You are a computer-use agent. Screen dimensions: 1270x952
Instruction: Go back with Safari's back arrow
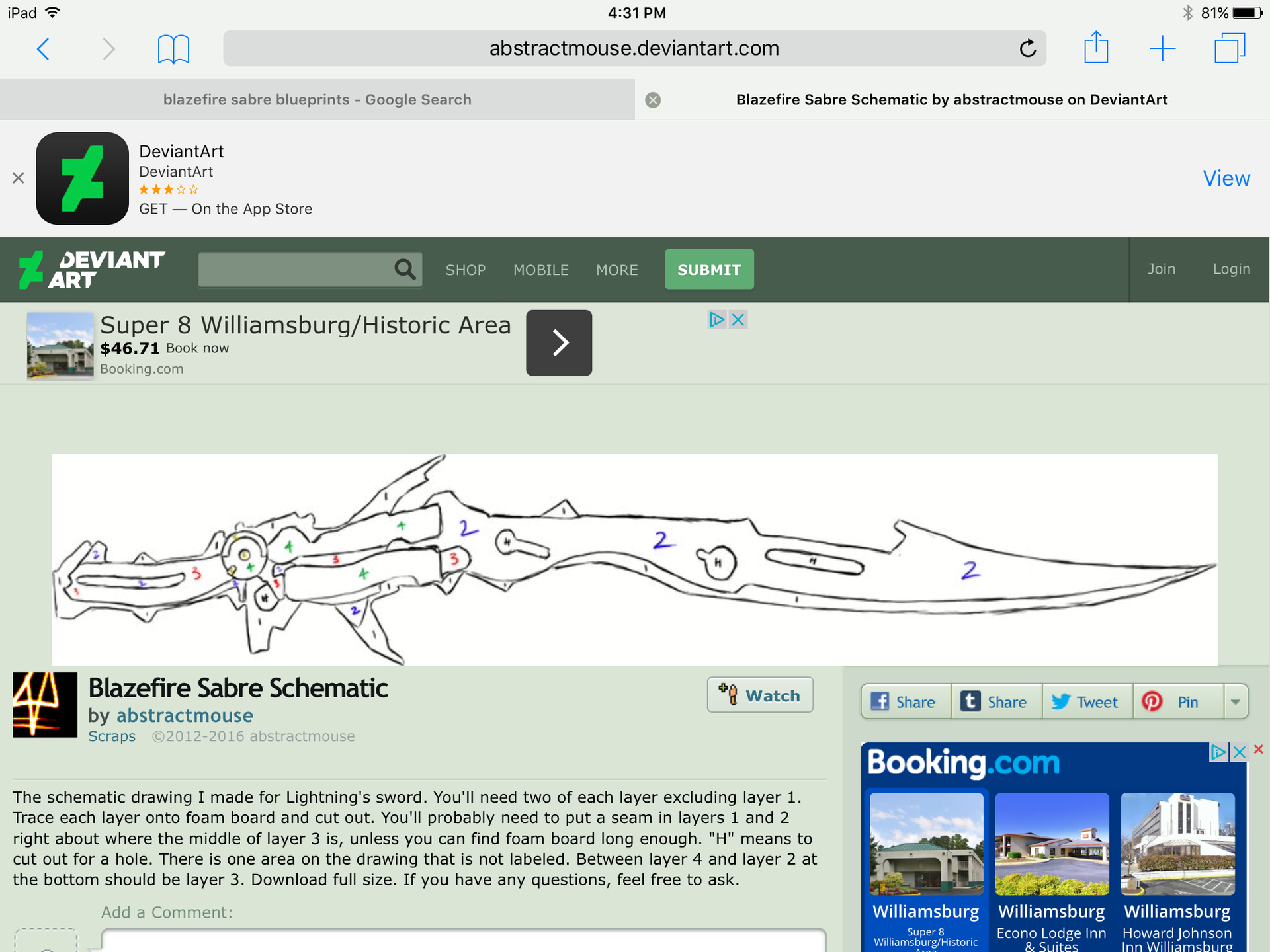(x=44, y=49)
